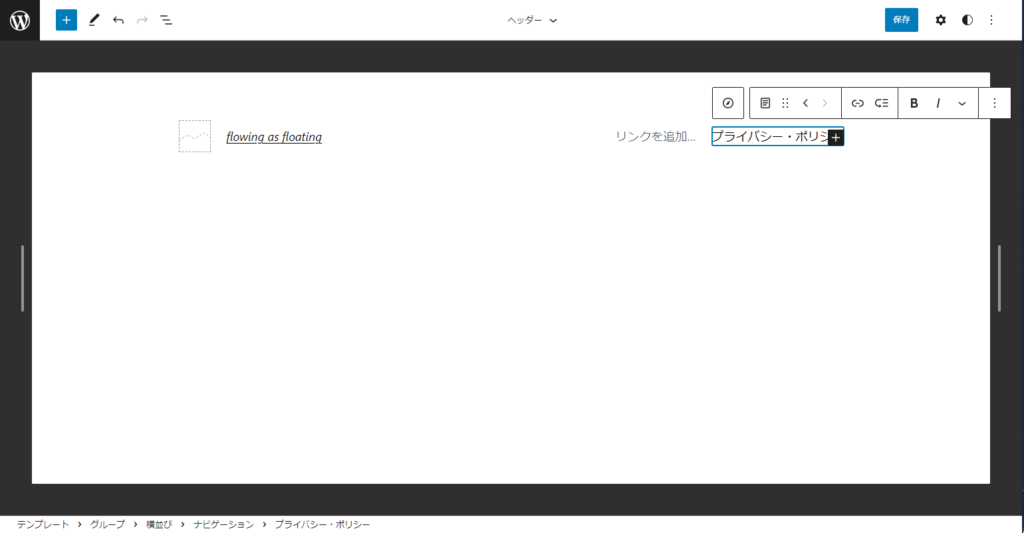This screenshot has height=533, width=1024.
Task: Open the block inserter plus button
Action: click(x=66, y=20)
